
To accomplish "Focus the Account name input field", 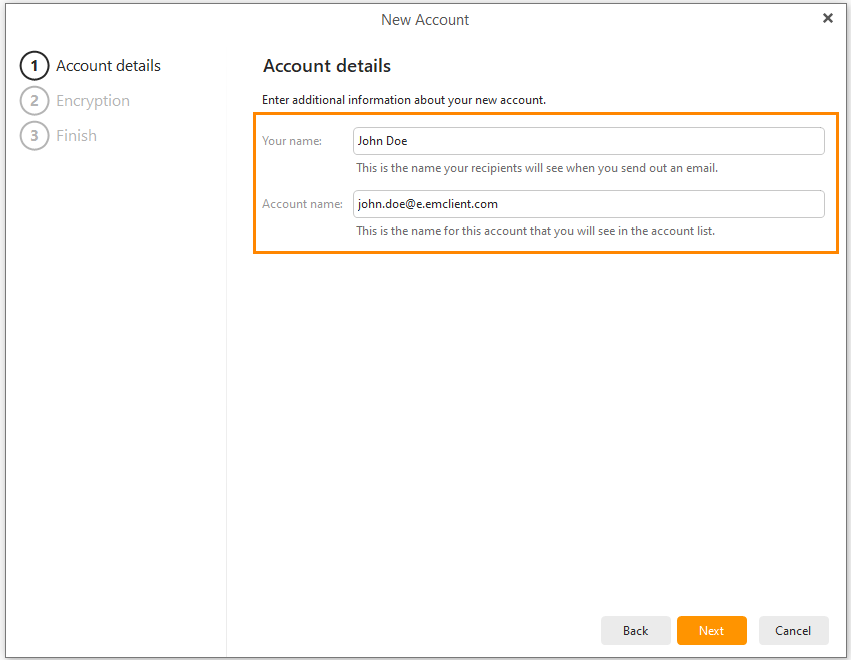I will pyautogui.click(x=588, y=204).
